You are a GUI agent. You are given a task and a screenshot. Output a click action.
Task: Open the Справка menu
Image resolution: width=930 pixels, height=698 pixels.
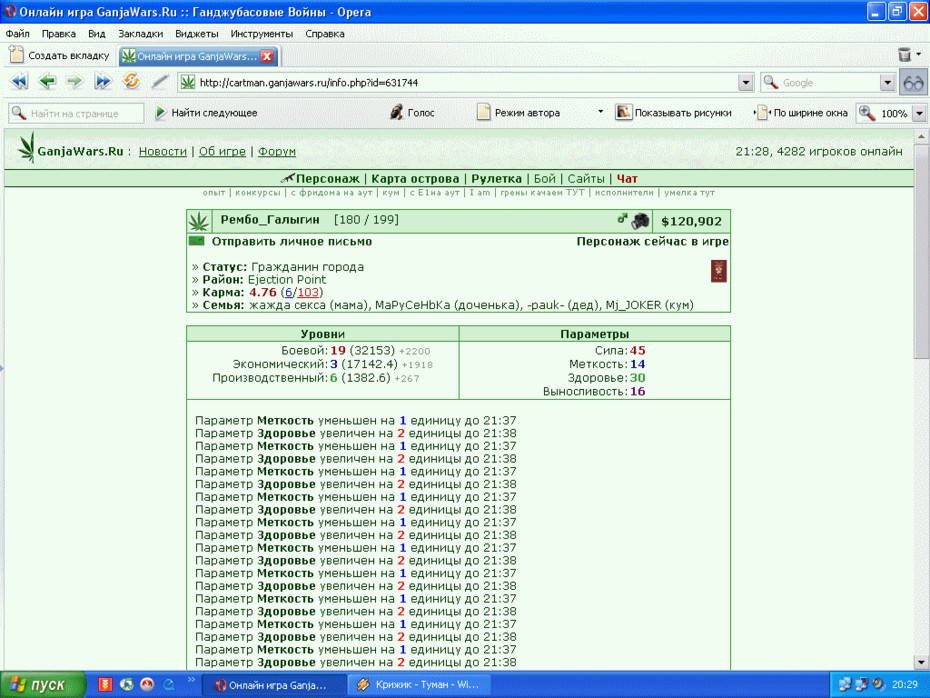point(324,34)
